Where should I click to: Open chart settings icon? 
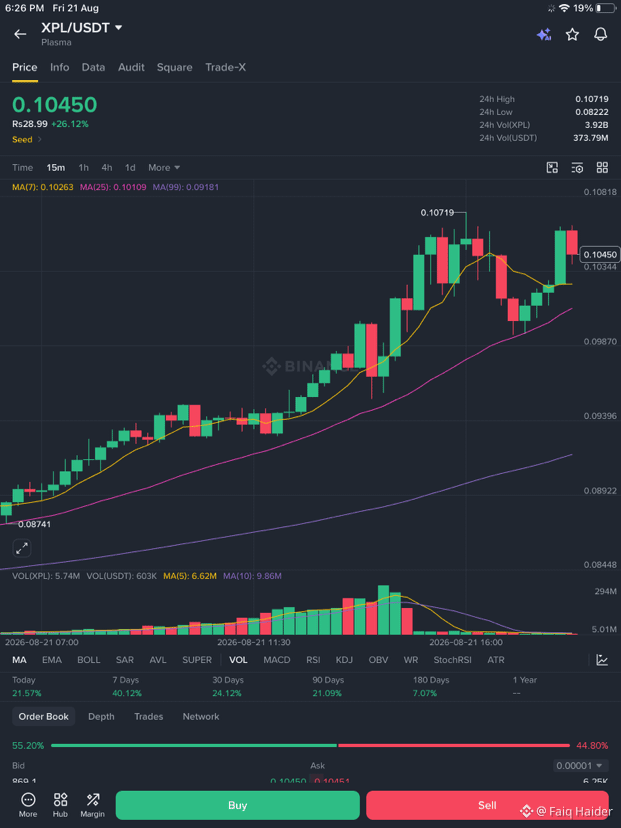577,168
